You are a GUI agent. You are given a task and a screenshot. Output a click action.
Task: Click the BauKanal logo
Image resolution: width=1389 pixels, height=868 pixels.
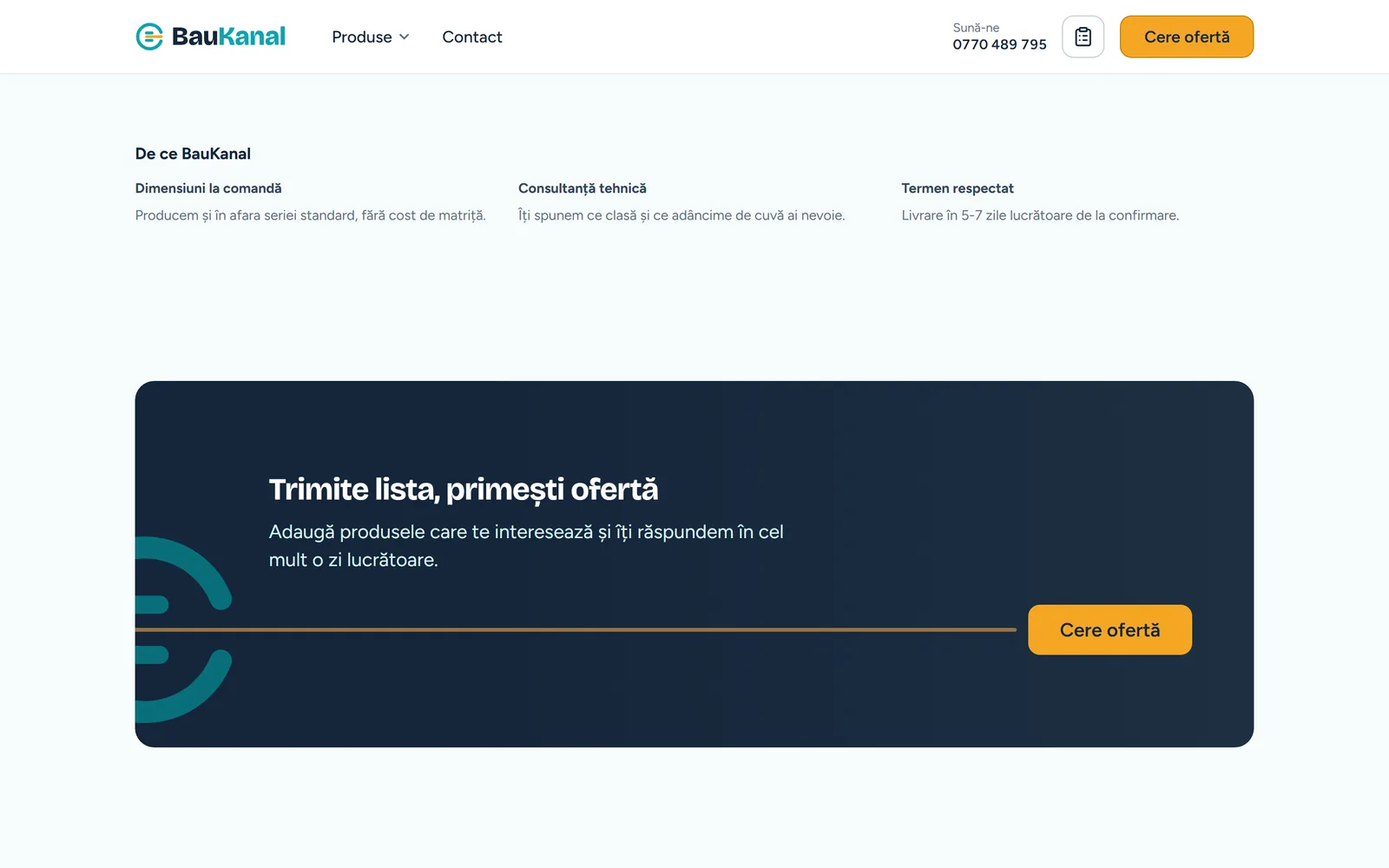tap(210, 36)
